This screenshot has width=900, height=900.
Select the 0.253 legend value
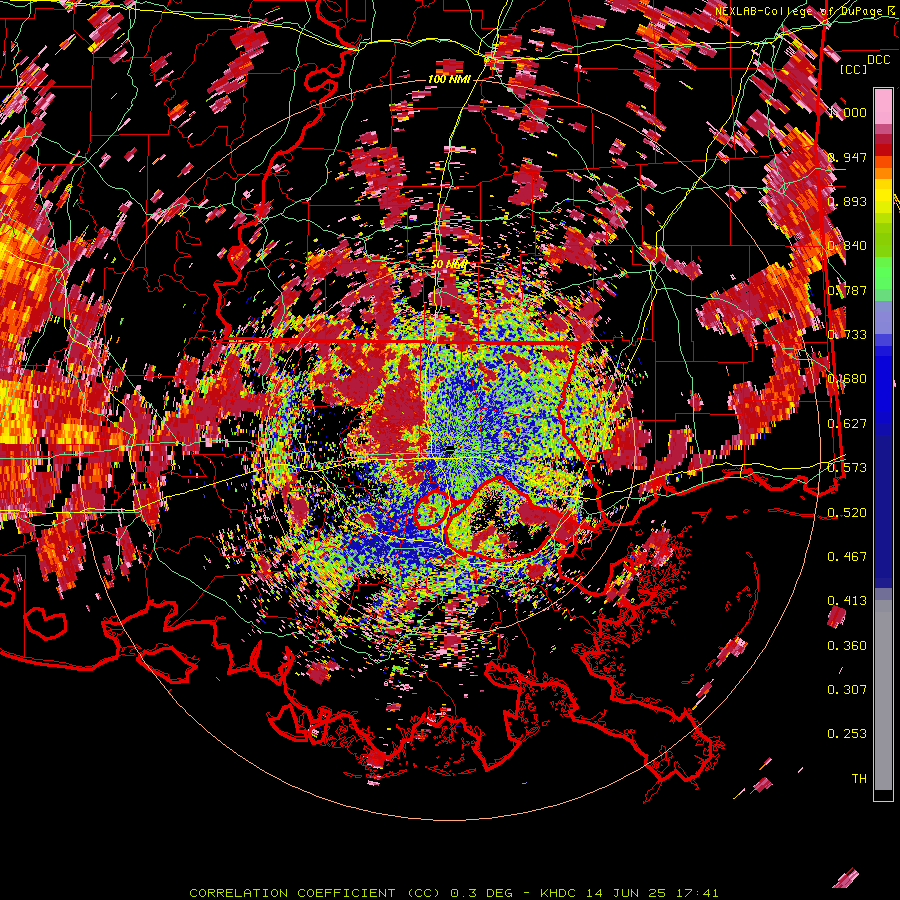click(847, 734)
